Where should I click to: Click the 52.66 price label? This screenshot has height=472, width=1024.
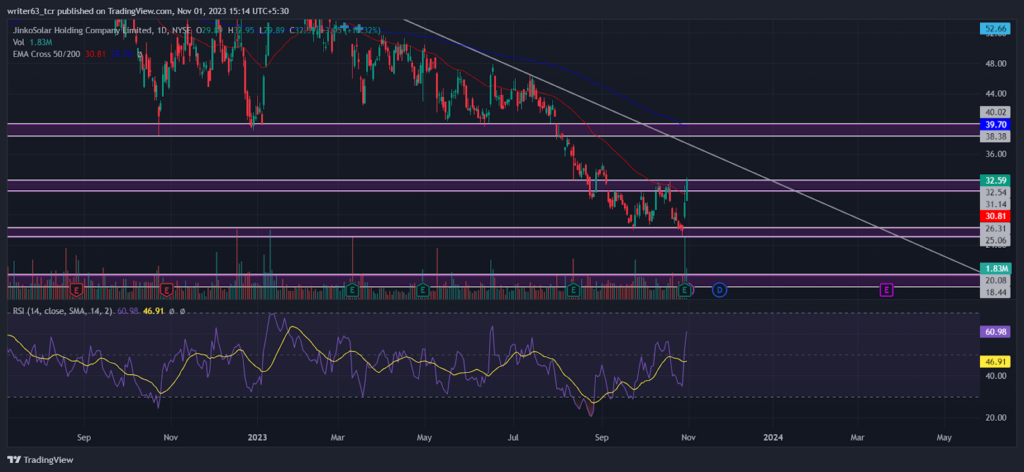[995, 28]
